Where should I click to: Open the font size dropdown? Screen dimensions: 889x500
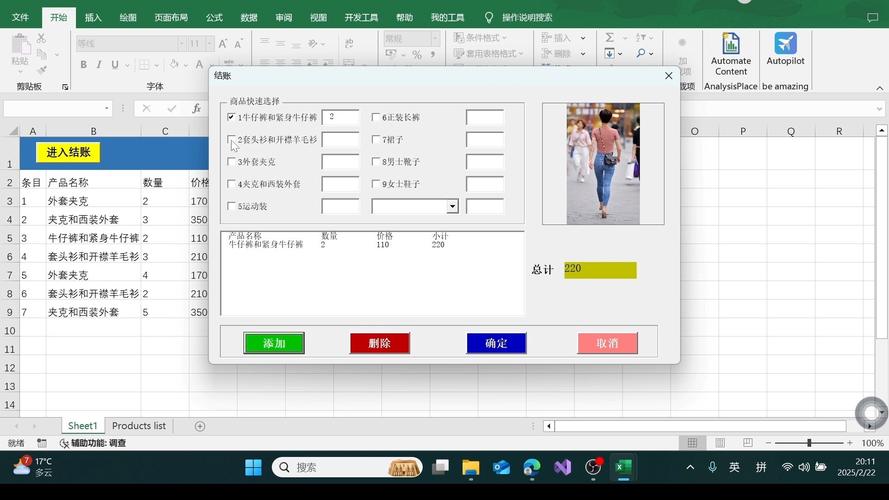210,43
